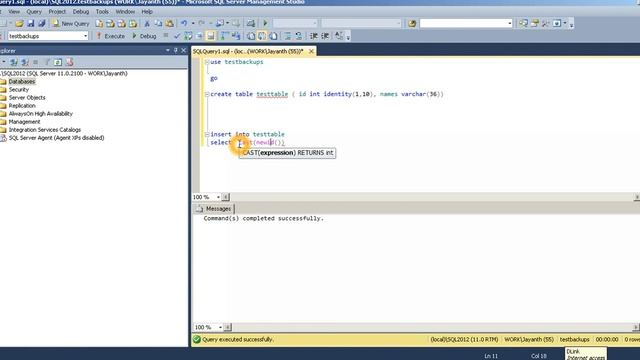Close the Object Explorer panel
Image resolution: width=640 pixels, height=360 pixels.
pos(184,51)
